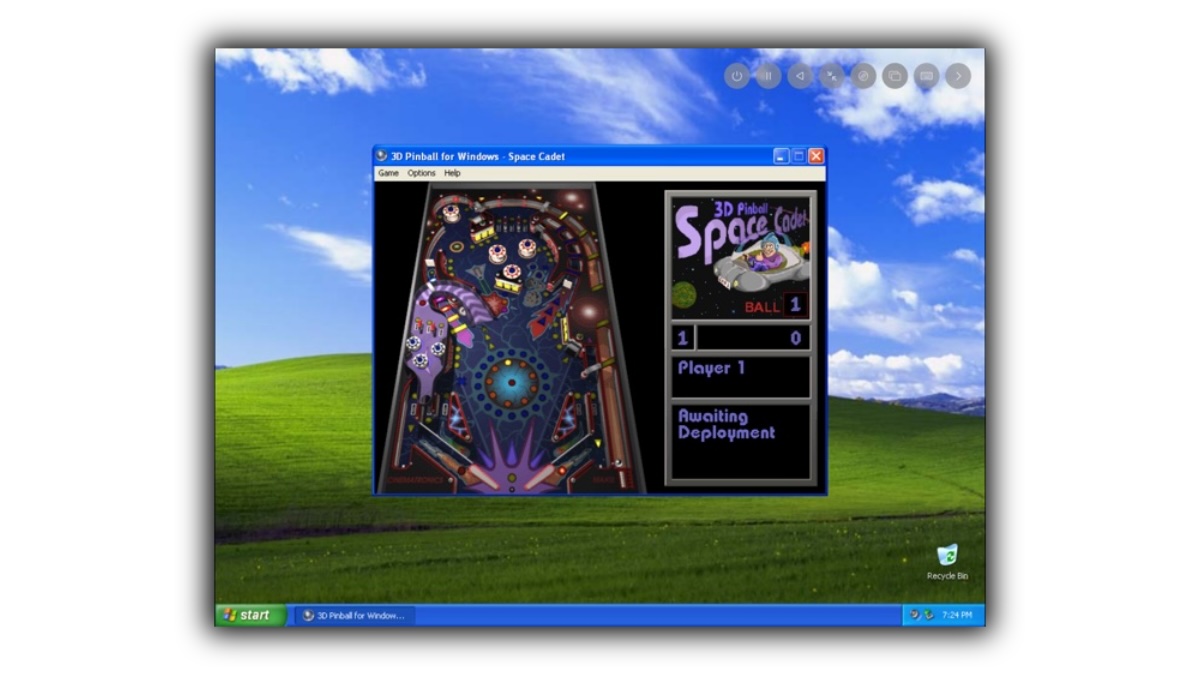The width and height of the screenshot is (1200, 675).
Task: Click the 'Awaiting Deployment' message
Action: [x=727, y=425]
